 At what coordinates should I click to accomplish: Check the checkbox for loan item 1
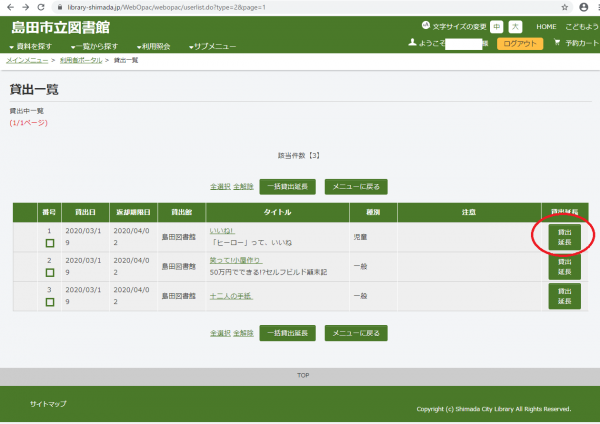(x=49, y=244)
